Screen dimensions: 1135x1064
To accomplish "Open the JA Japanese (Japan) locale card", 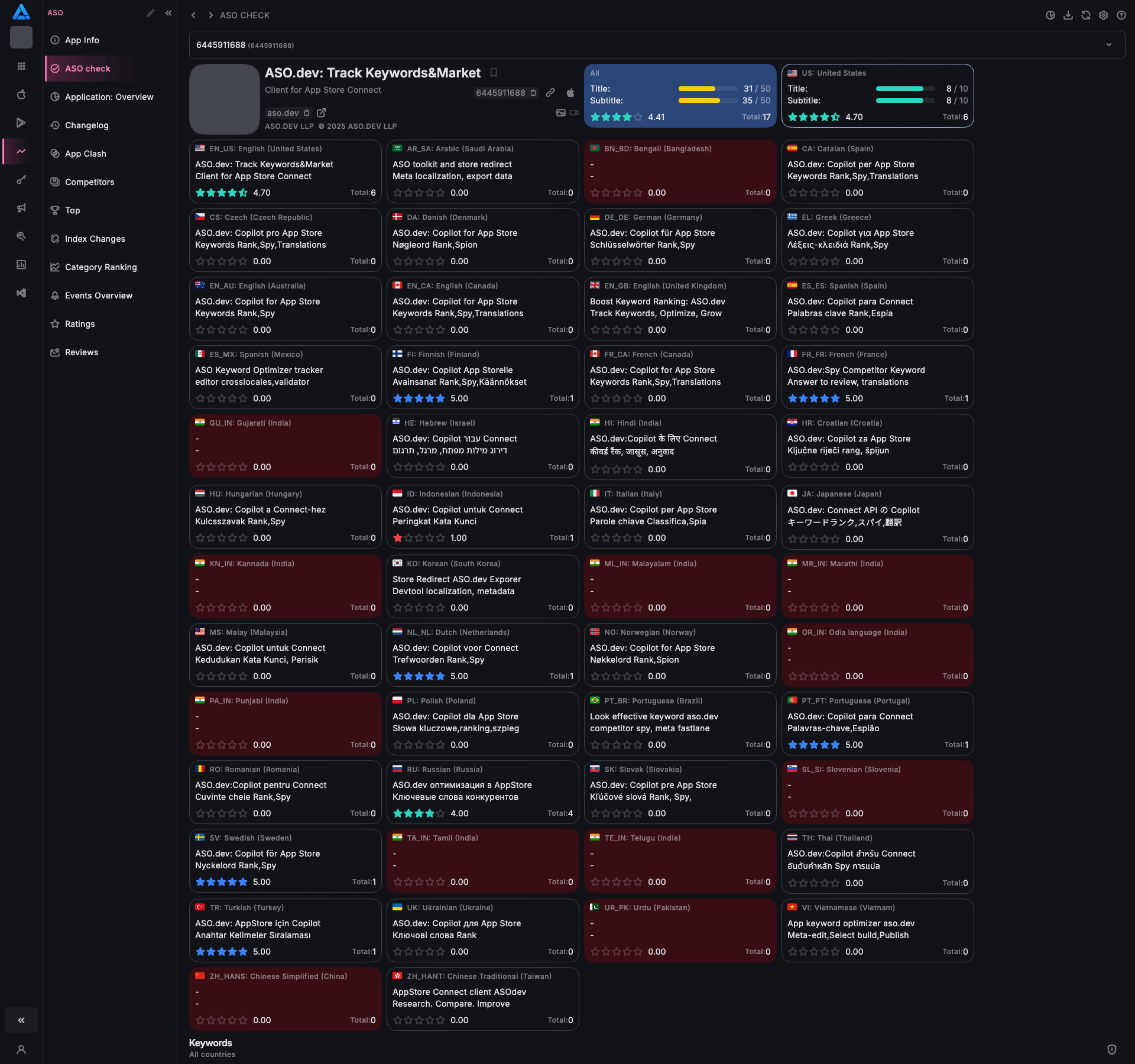I will coord(878,517).
